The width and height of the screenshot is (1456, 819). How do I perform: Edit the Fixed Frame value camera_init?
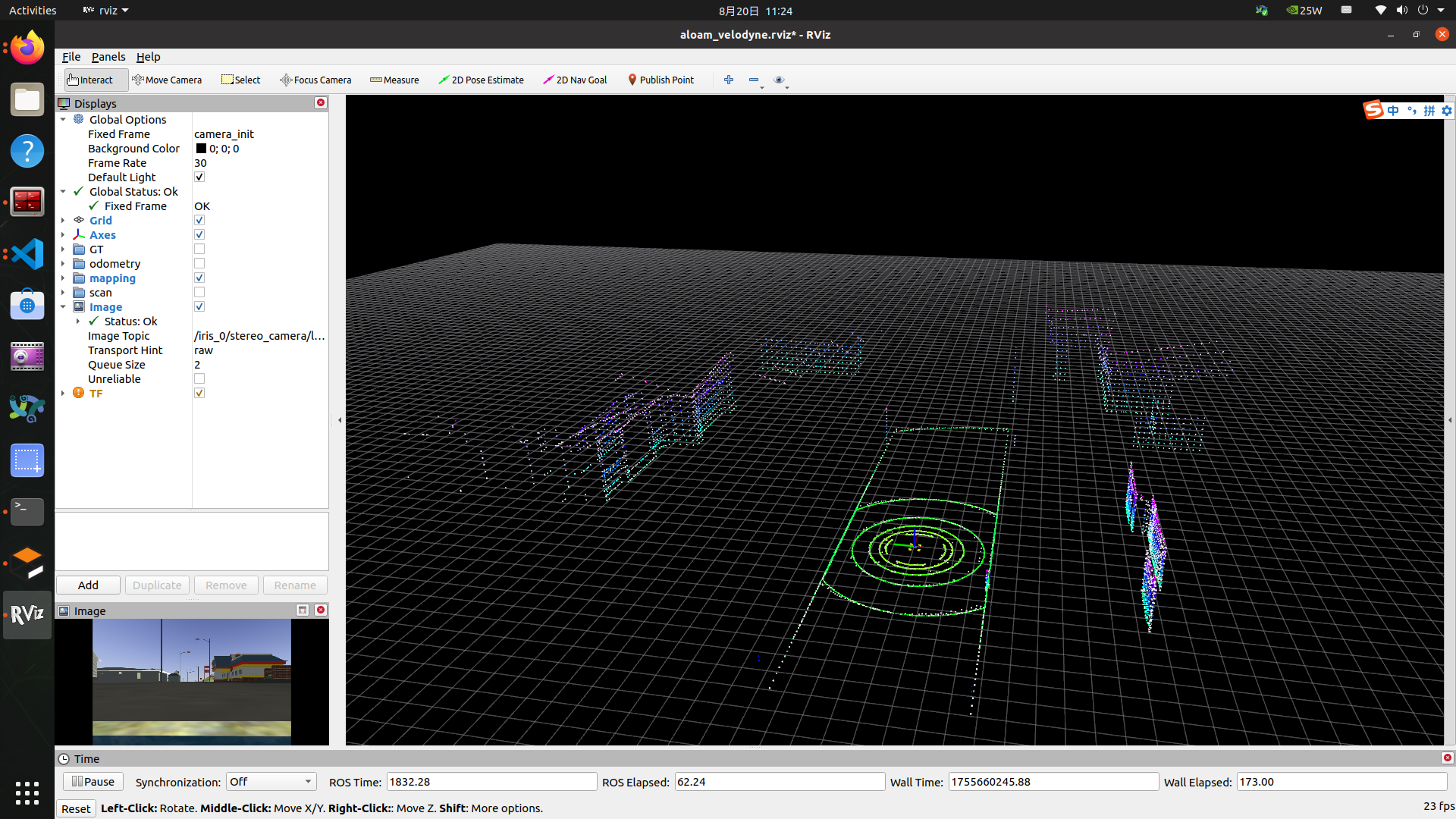coord(260,134)
